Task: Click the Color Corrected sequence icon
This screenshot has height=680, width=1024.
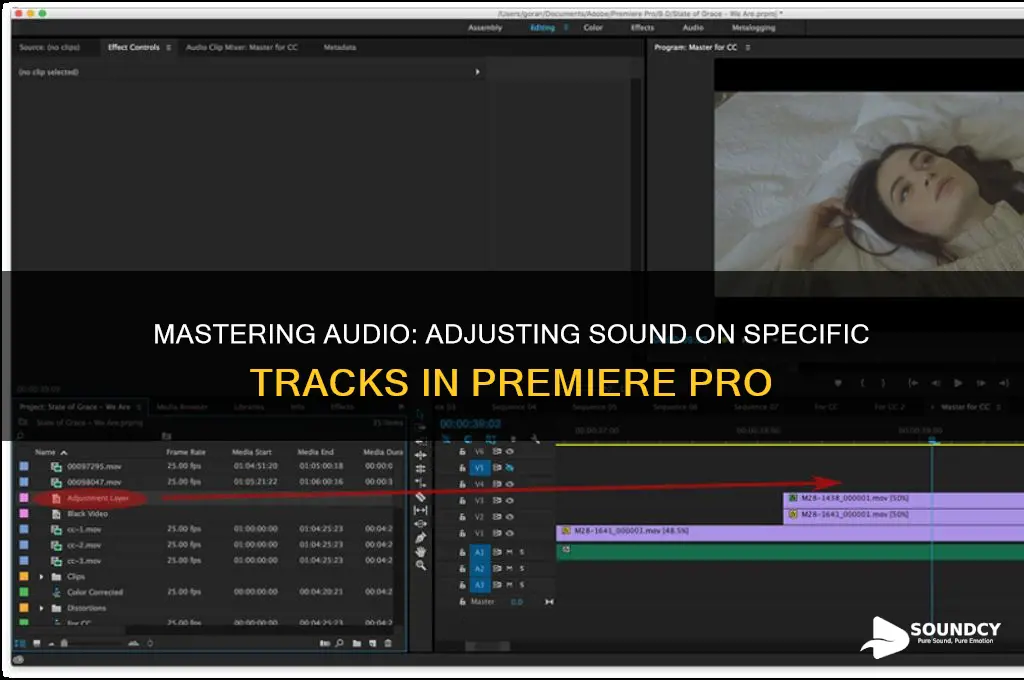Action: point(56,592)
